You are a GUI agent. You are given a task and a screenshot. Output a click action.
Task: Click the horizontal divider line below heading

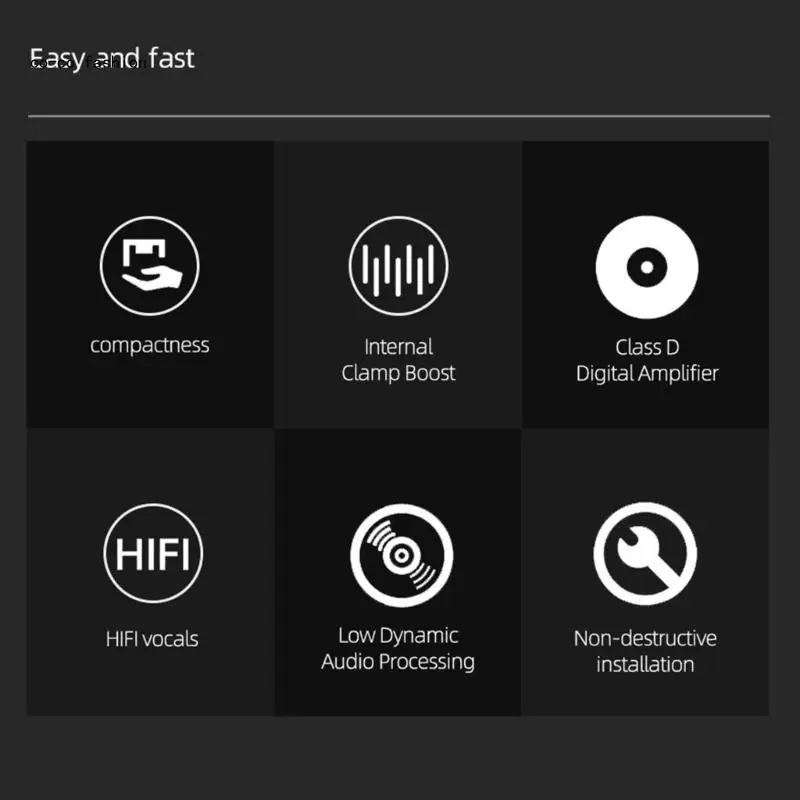pos(399,116)
